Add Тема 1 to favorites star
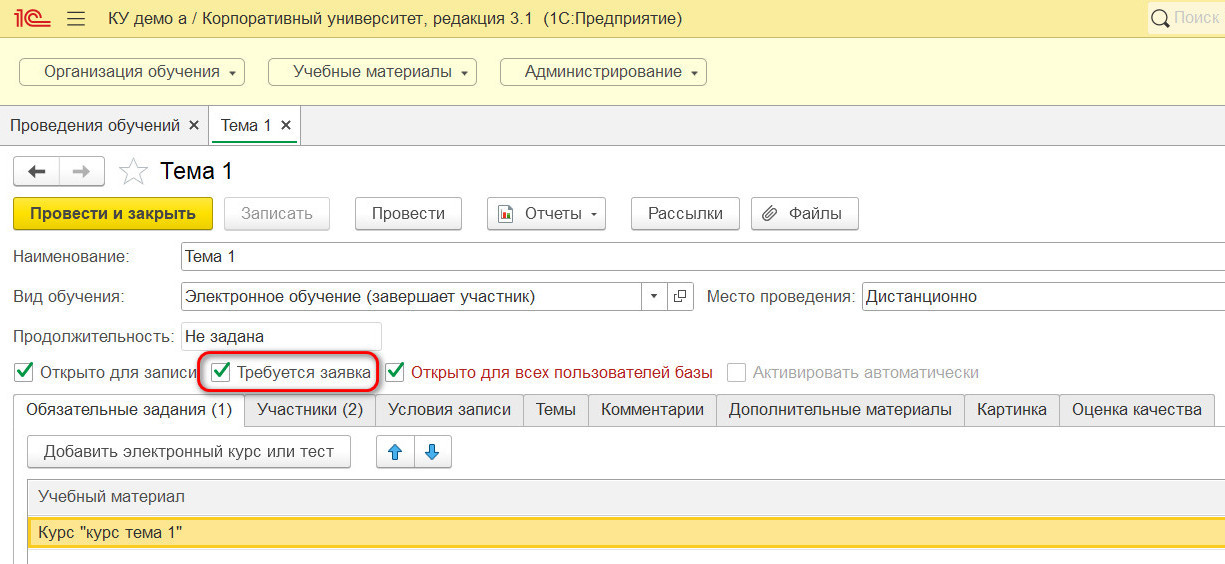This screenshot has height=564, width=1225. click(x=133, y=172)
